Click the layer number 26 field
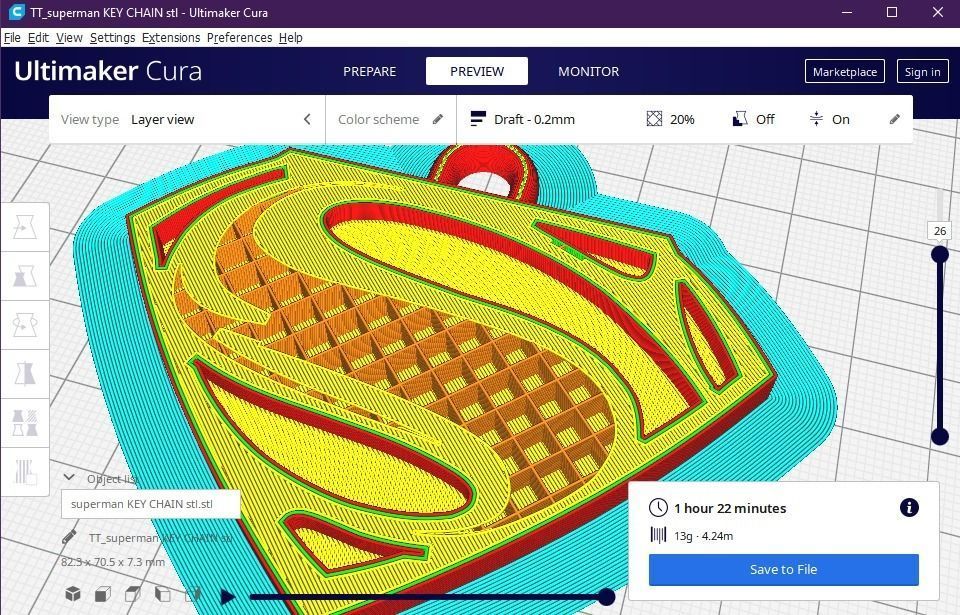960x615 pixels. point(940,230)
